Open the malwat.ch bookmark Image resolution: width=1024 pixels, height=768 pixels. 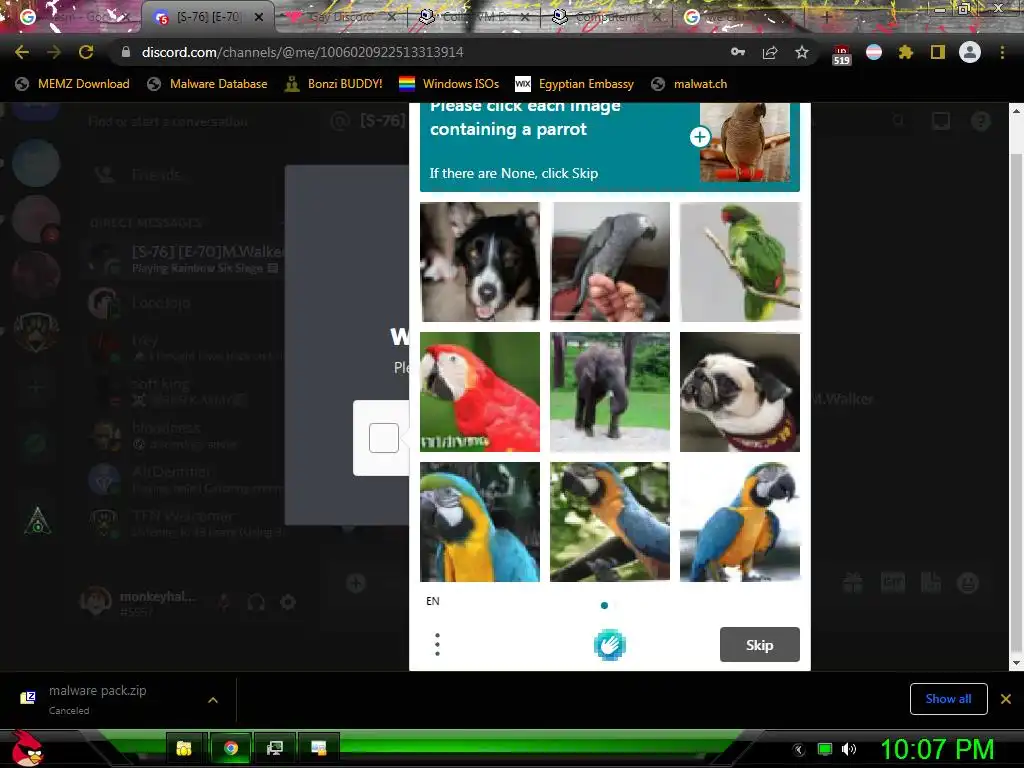[690, 84]
